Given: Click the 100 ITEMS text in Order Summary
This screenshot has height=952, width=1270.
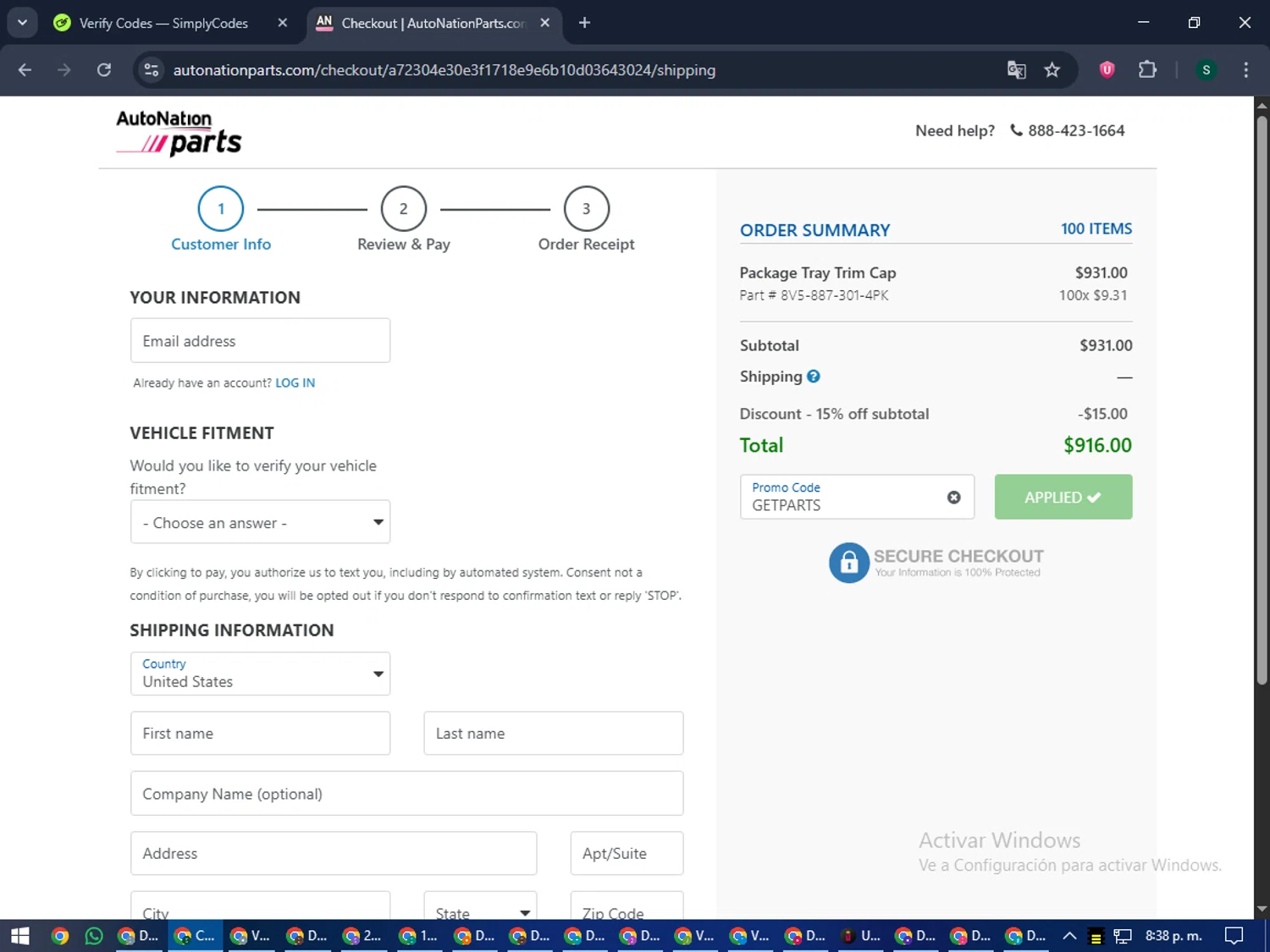Looking at the screenshot, I should click(1096, 228).
